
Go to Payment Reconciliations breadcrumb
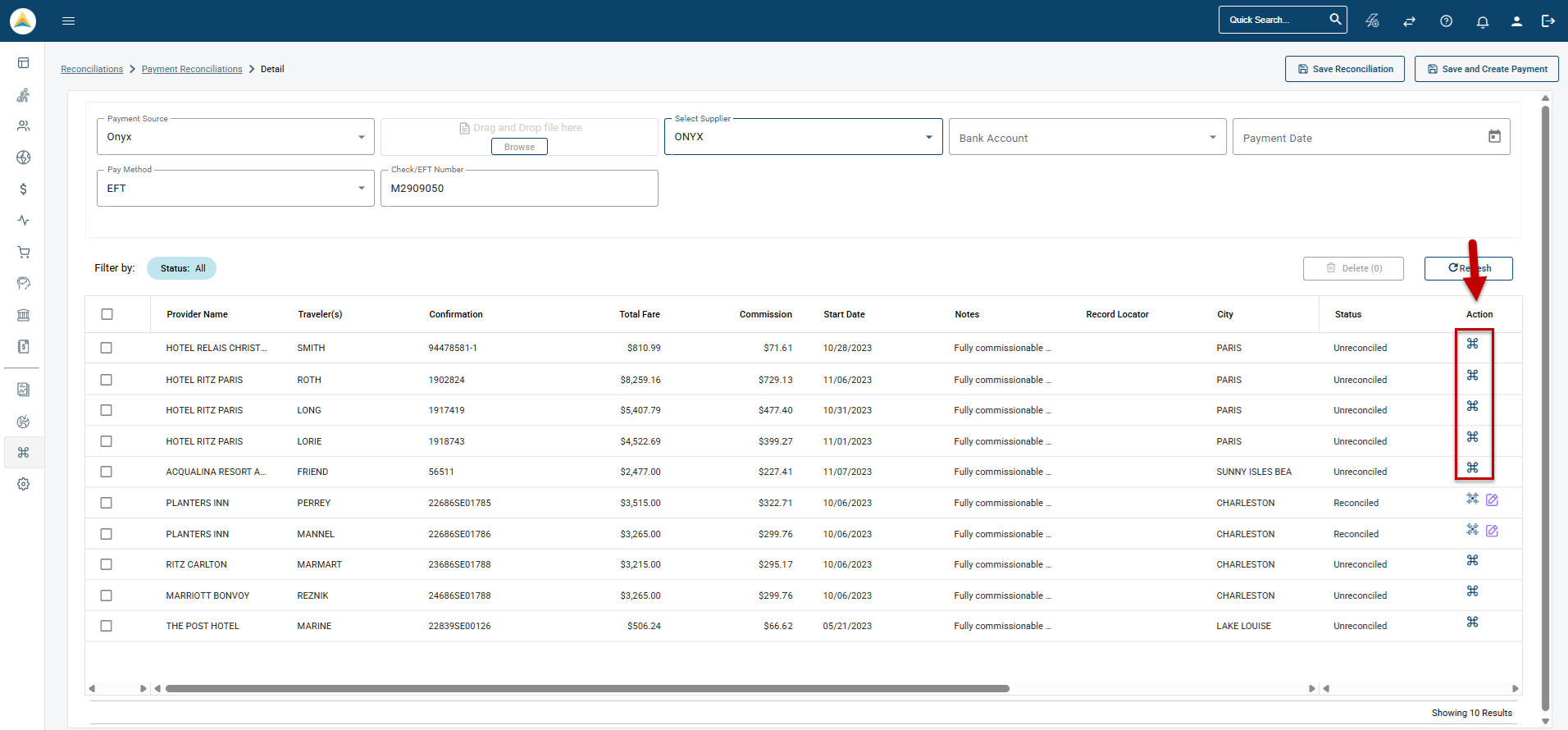tap(192, 69)
